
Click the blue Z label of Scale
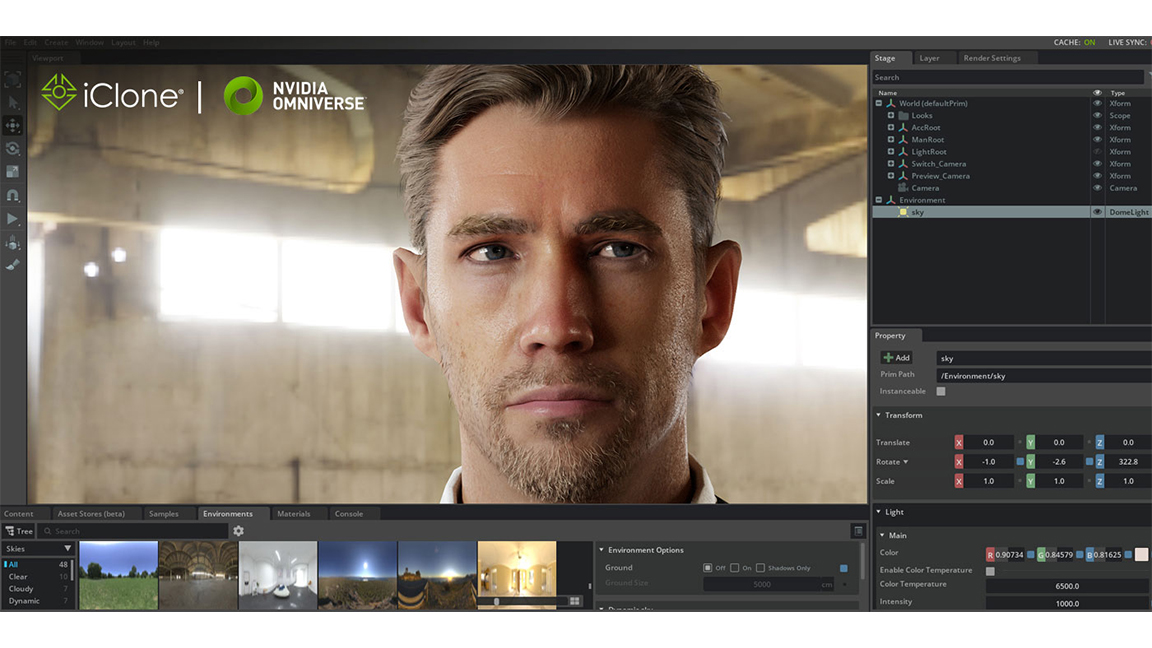coord(1100,480)
